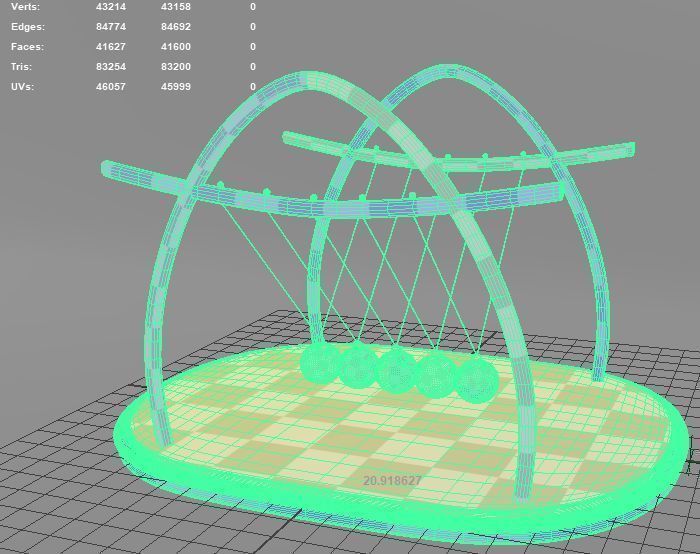Click the 20.918627 measurement on the base
Image resolution: width=700 pixels, height=554 pixels.
[x=392, y=481]
